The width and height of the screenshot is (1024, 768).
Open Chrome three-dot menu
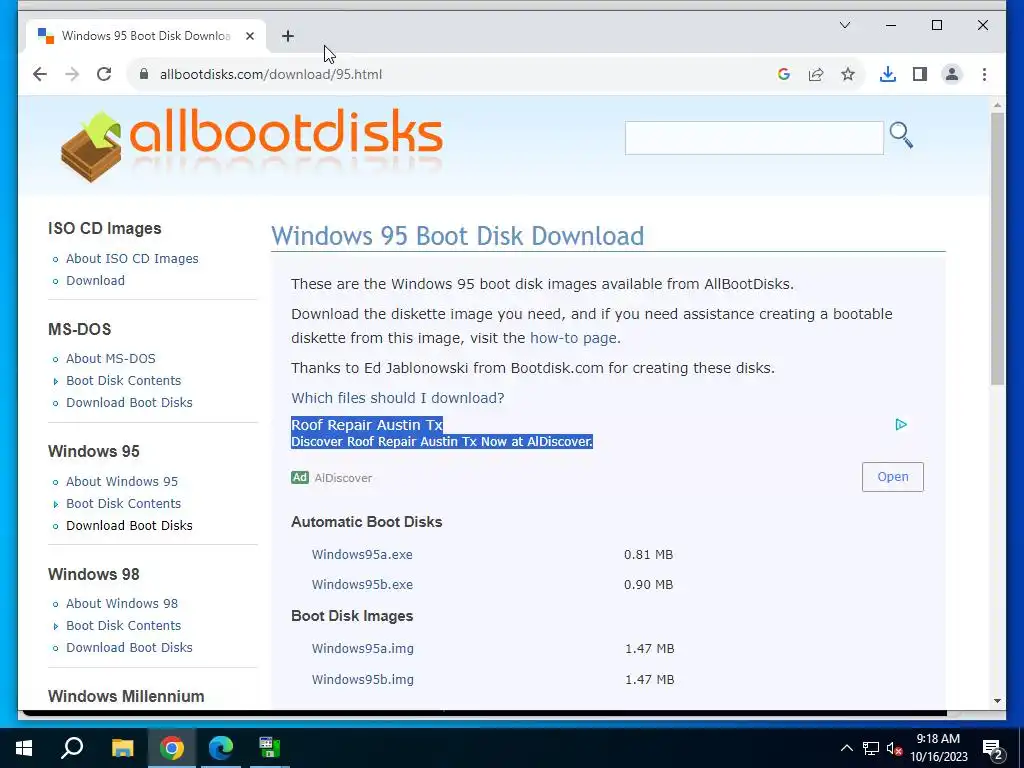pos(984,74)
